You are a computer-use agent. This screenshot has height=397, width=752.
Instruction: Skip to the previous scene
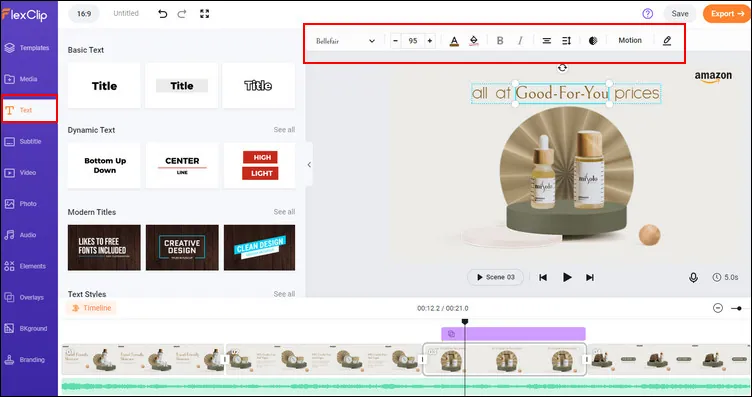[543, 278]
